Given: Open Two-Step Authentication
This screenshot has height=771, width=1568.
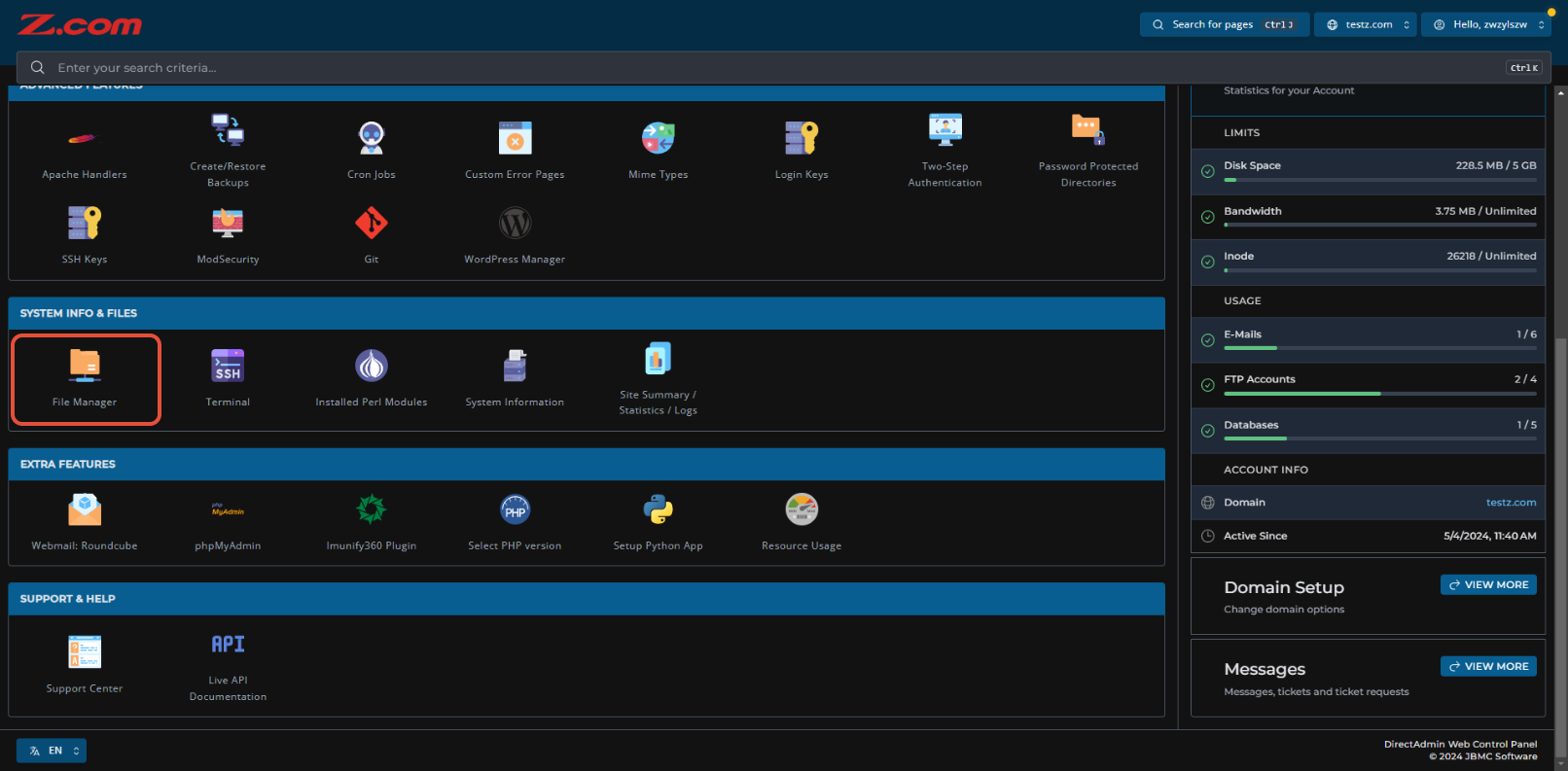Looking at the screenshot, I should pyautogui.click(x=945, y=150).
